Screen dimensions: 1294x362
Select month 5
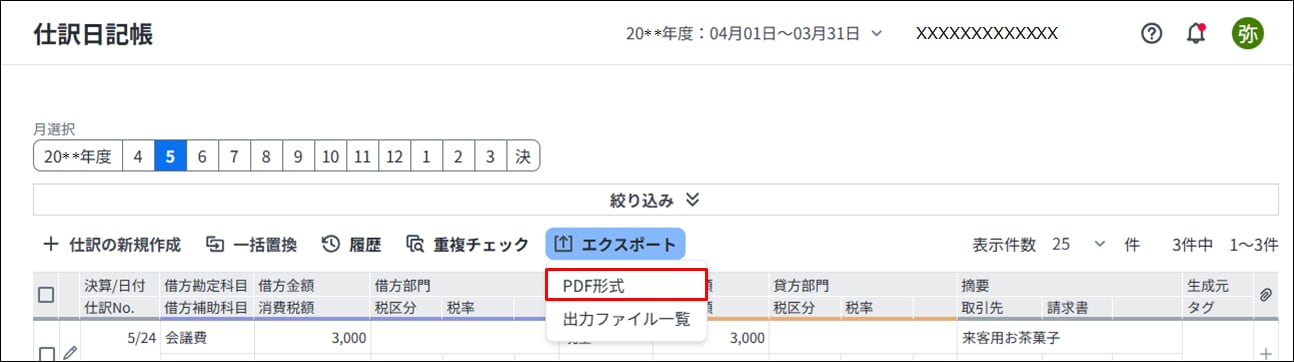[170, 156]
